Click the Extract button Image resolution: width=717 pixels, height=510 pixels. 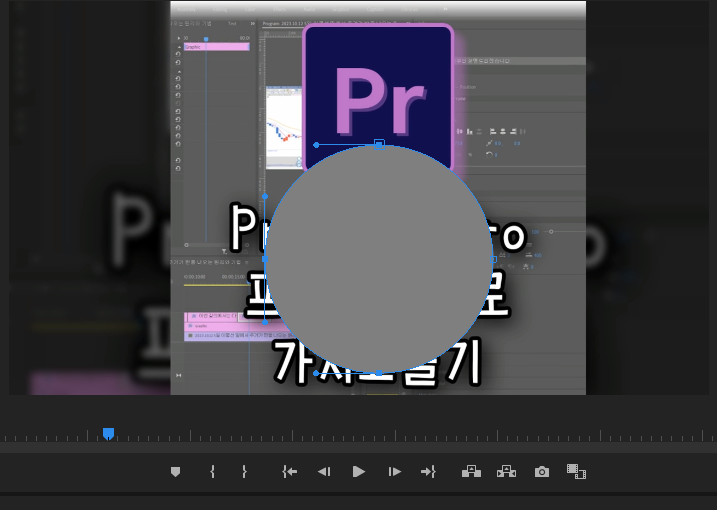[x=506, y=472]
